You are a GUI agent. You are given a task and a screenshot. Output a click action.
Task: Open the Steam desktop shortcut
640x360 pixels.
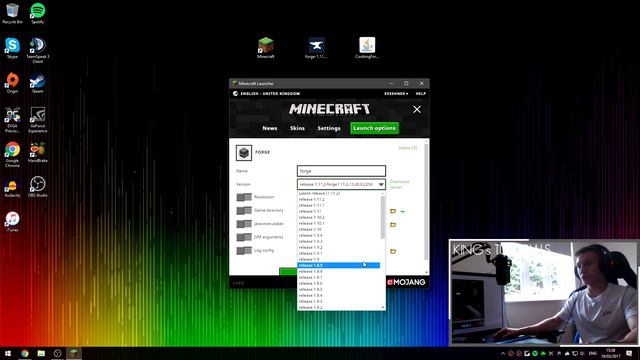38,83
